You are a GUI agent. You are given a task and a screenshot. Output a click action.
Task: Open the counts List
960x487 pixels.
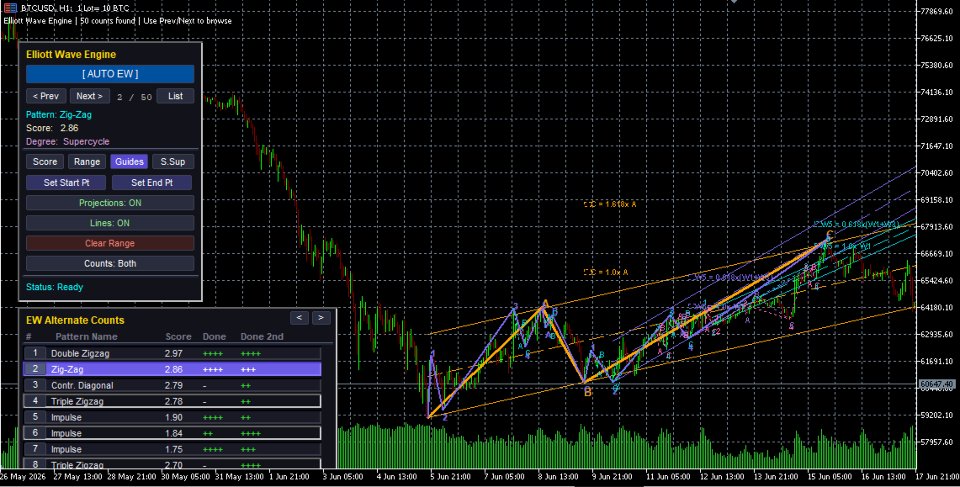pyautogui.click(x=175, y=96)
